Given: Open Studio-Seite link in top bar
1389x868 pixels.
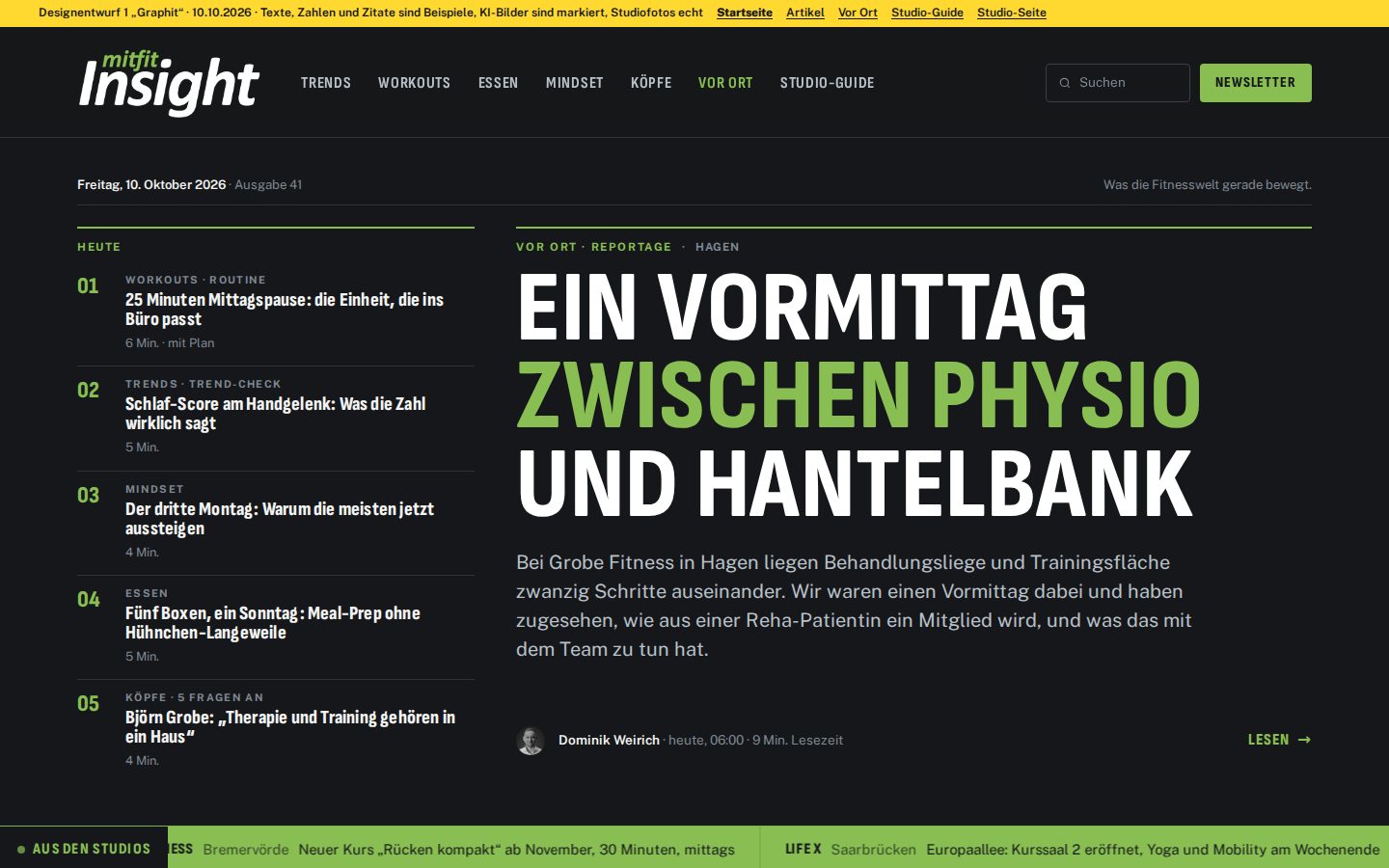Looking at the screenshot, I should tap(1012, 13).
